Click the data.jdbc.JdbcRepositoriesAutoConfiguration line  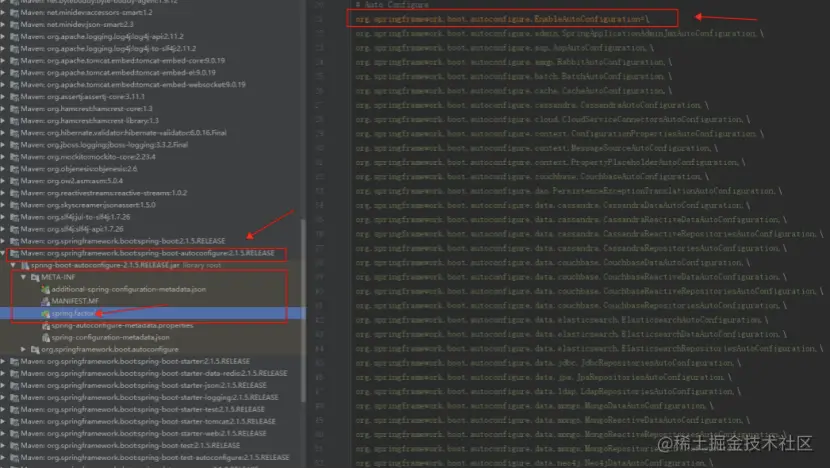tap(548, 363)
